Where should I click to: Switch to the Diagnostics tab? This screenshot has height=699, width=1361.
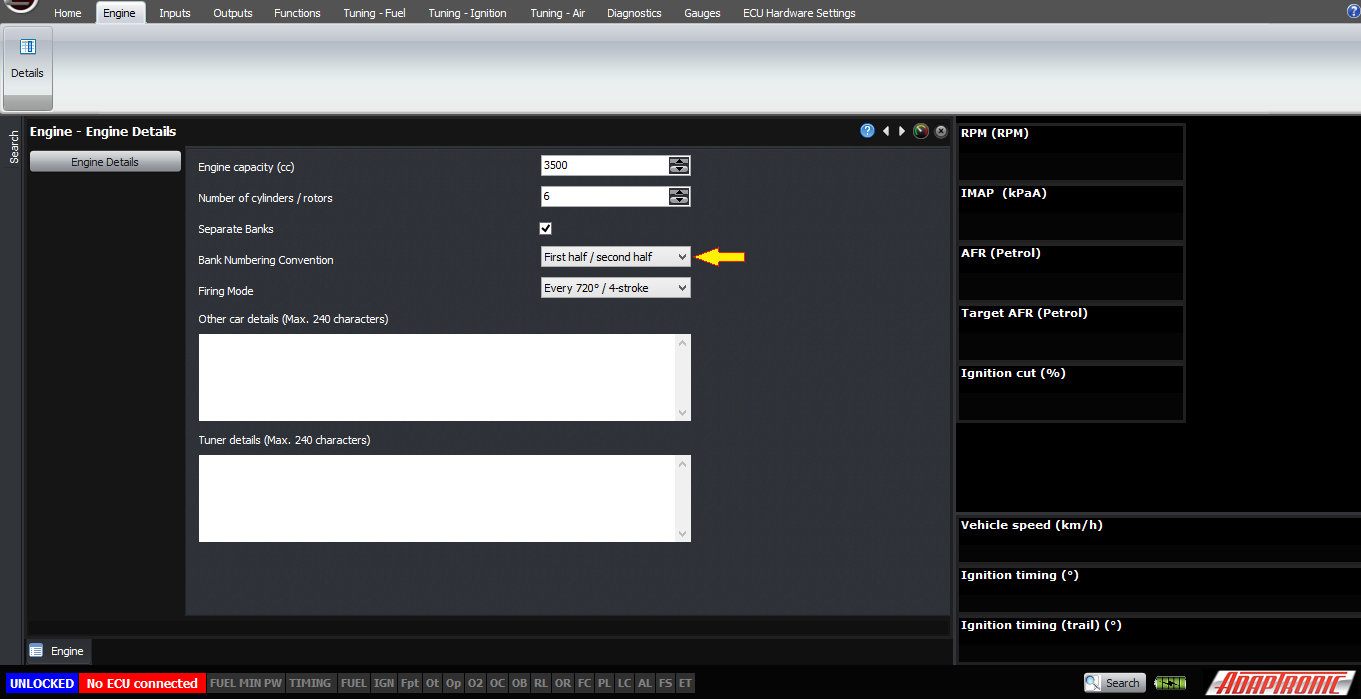pyautogui.click(x=634, y=13)
